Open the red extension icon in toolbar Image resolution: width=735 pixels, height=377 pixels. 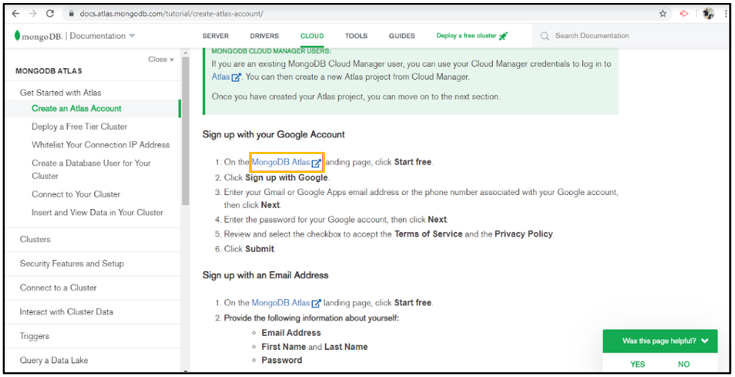684,14
